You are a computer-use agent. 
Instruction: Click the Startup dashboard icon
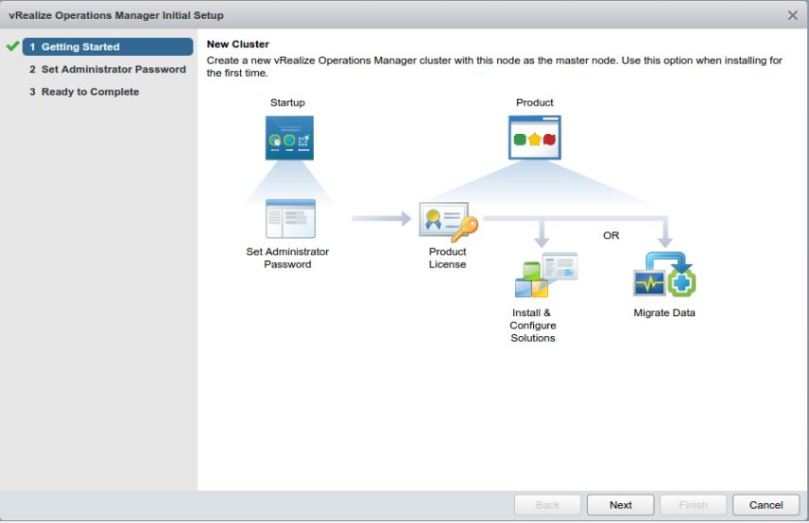tap(289, 138)
